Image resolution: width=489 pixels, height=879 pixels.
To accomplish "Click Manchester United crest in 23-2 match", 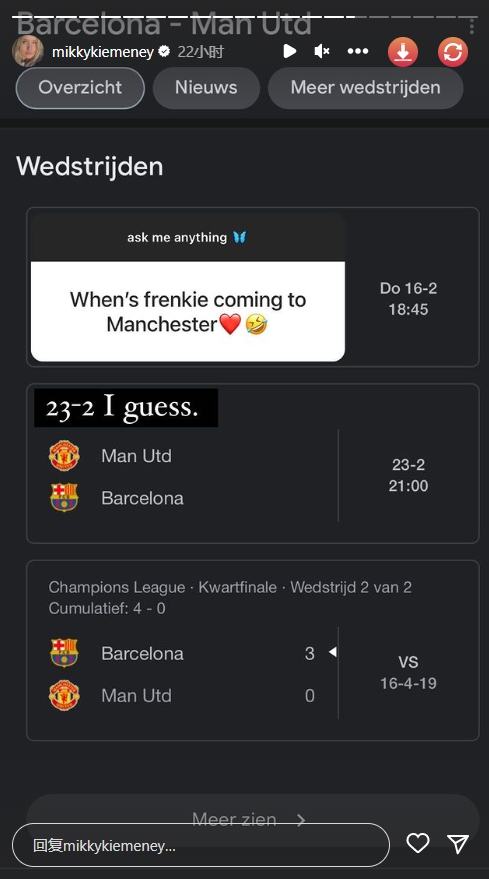I will (64, 456).
